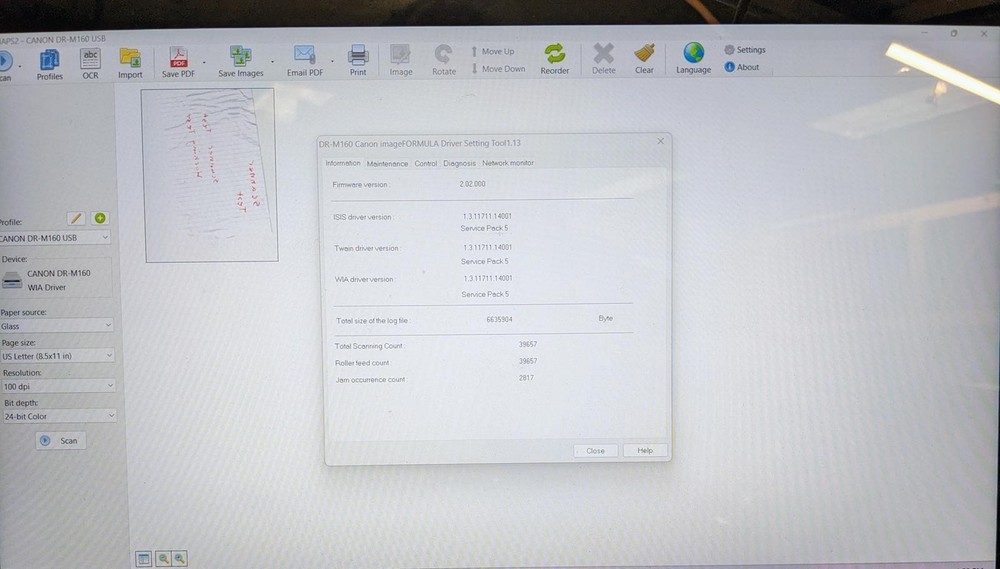
Task: Click the Firmware version value 2.02.000
Action: tap(473, 184)
